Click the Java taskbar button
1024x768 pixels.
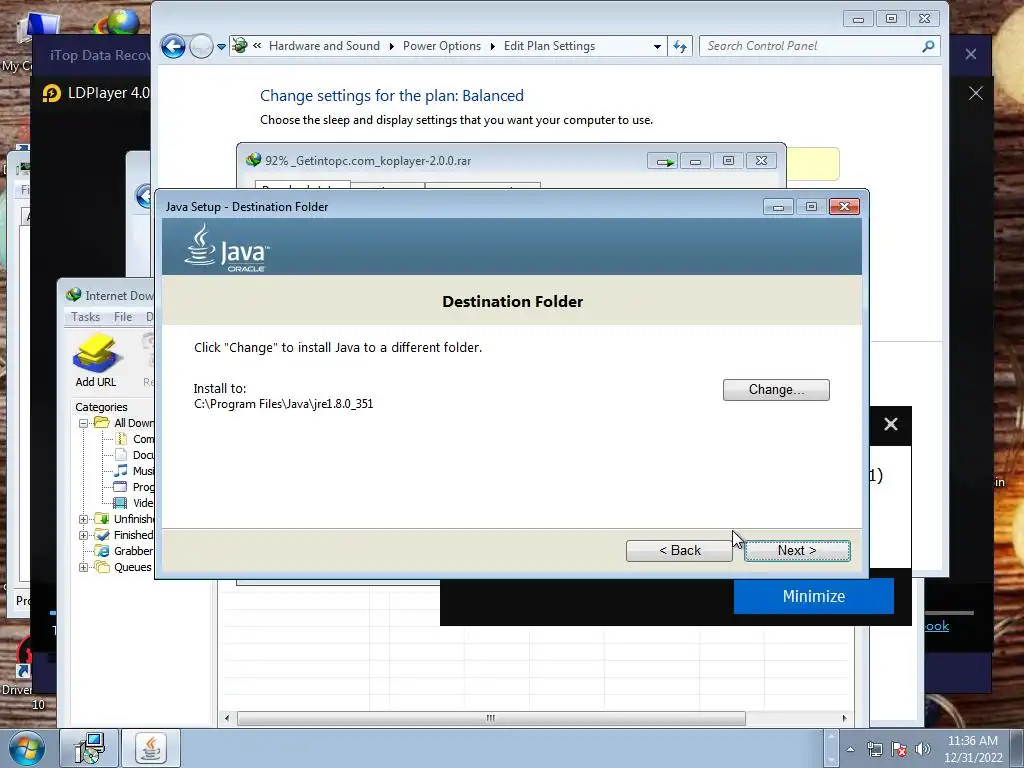coord(151,748)
